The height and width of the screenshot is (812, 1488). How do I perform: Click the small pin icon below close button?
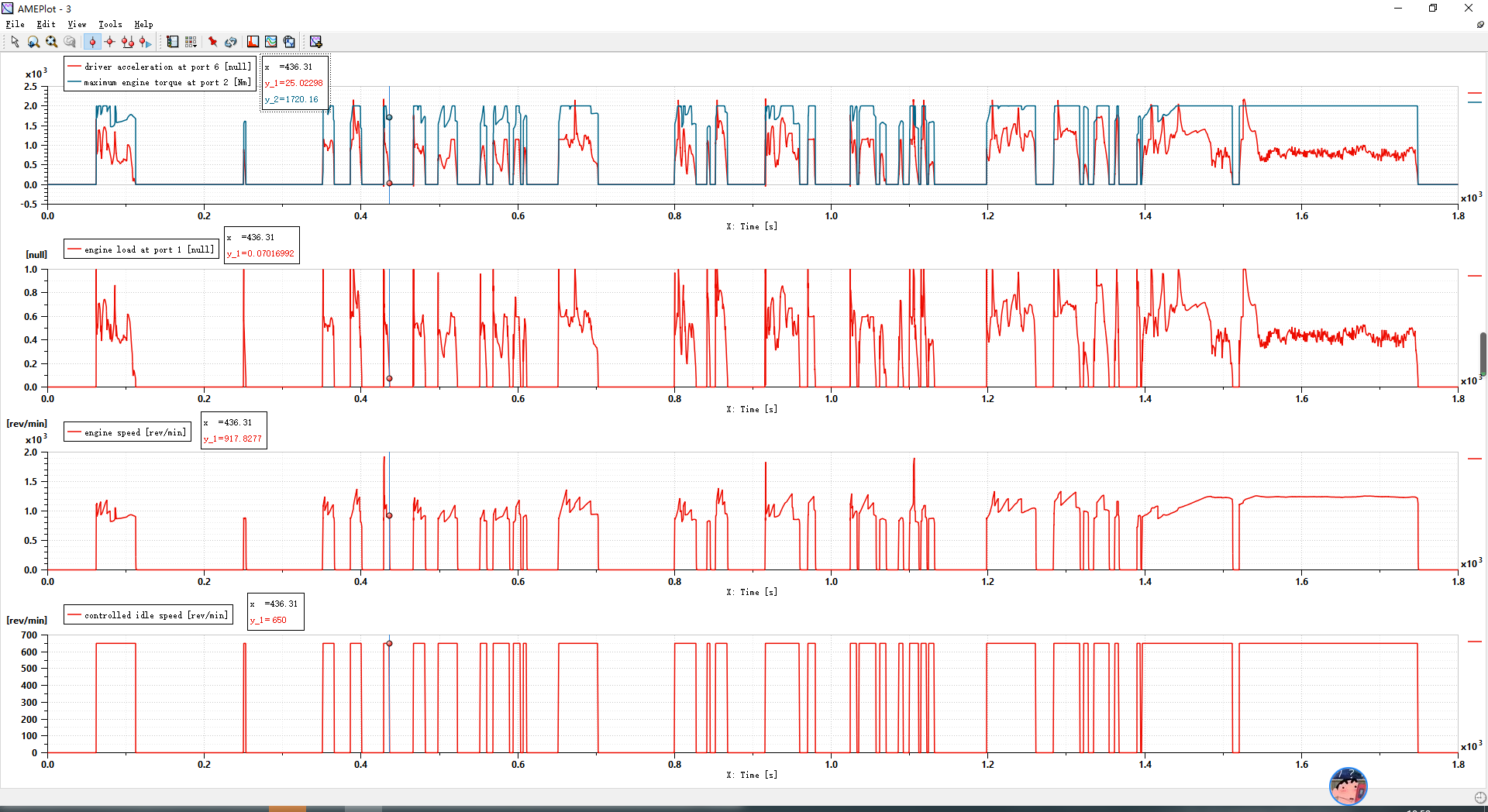tap(1480, 24)
